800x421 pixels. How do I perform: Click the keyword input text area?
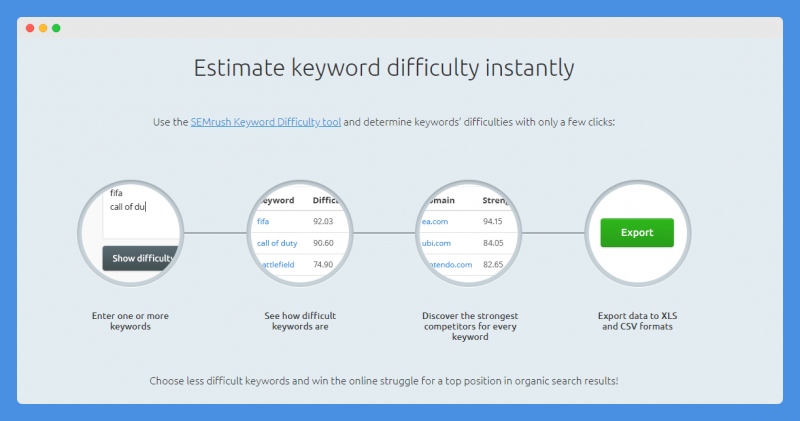click(142, 212)
